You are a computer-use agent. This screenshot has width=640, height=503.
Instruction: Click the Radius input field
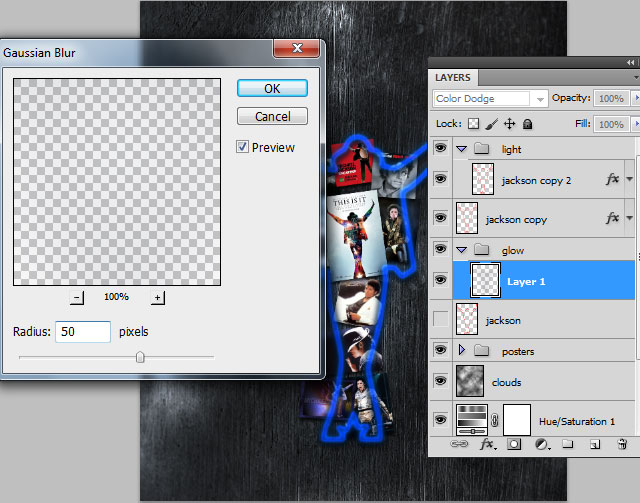(x=83, y=332)
